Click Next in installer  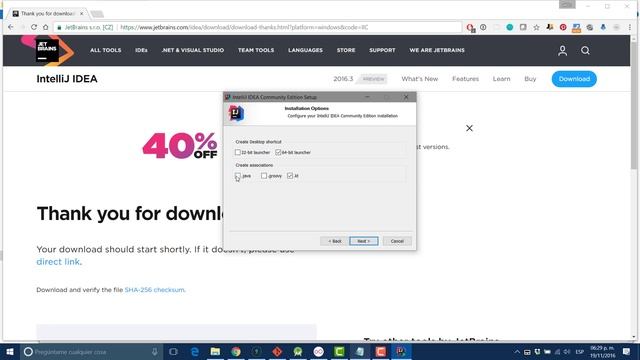[364, 241]
